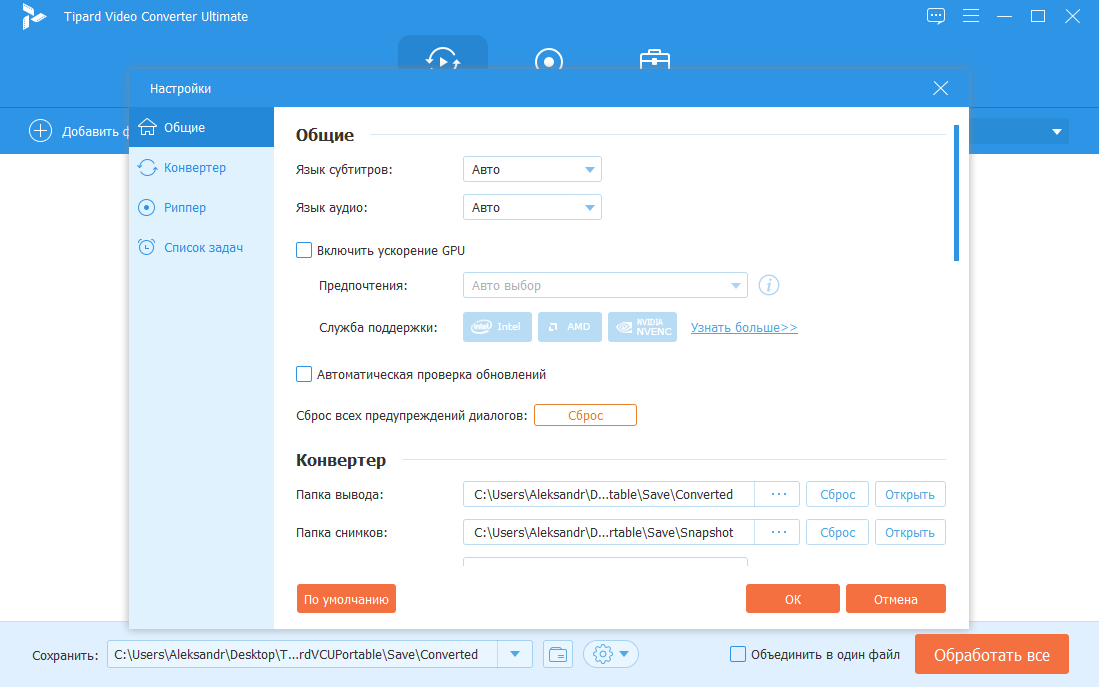Open the Сохранить path dropdown arrow
This screenshot has width=1099, height=687.
tap(515, 655)
